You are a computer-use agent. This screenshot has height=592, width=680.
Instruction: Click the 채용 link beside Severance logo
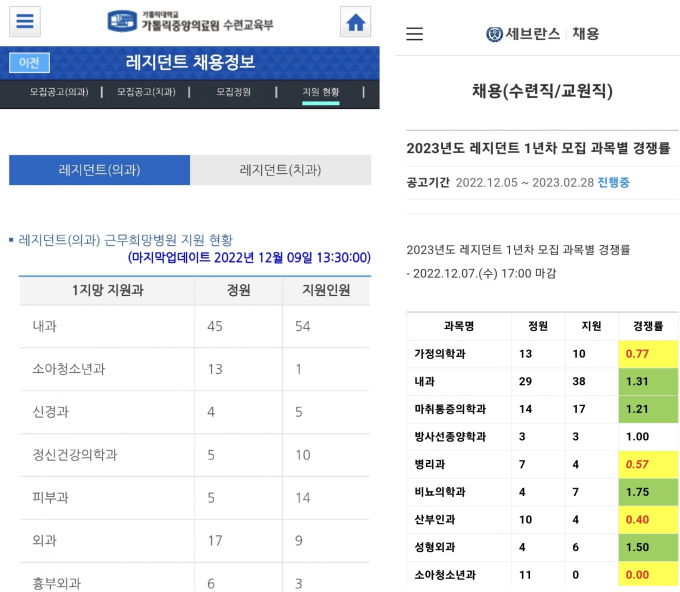(x=586, y=34)
